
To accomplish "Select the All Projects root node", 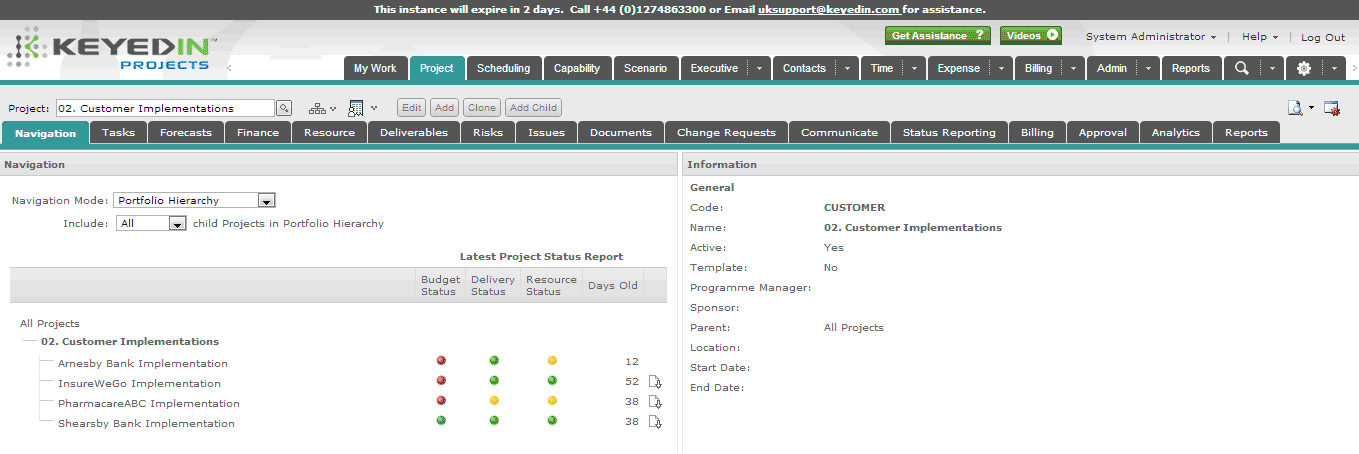I will pyautogui.click(x=50, y=323).
